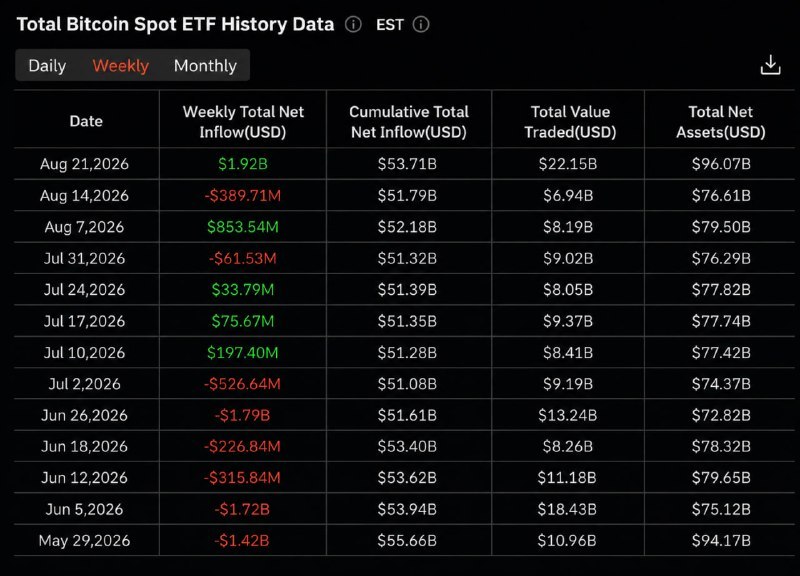Click the May 29,2026 date cell
This screenshot has height=576, width=800.
pyautogui.click(x=84, y=541)
